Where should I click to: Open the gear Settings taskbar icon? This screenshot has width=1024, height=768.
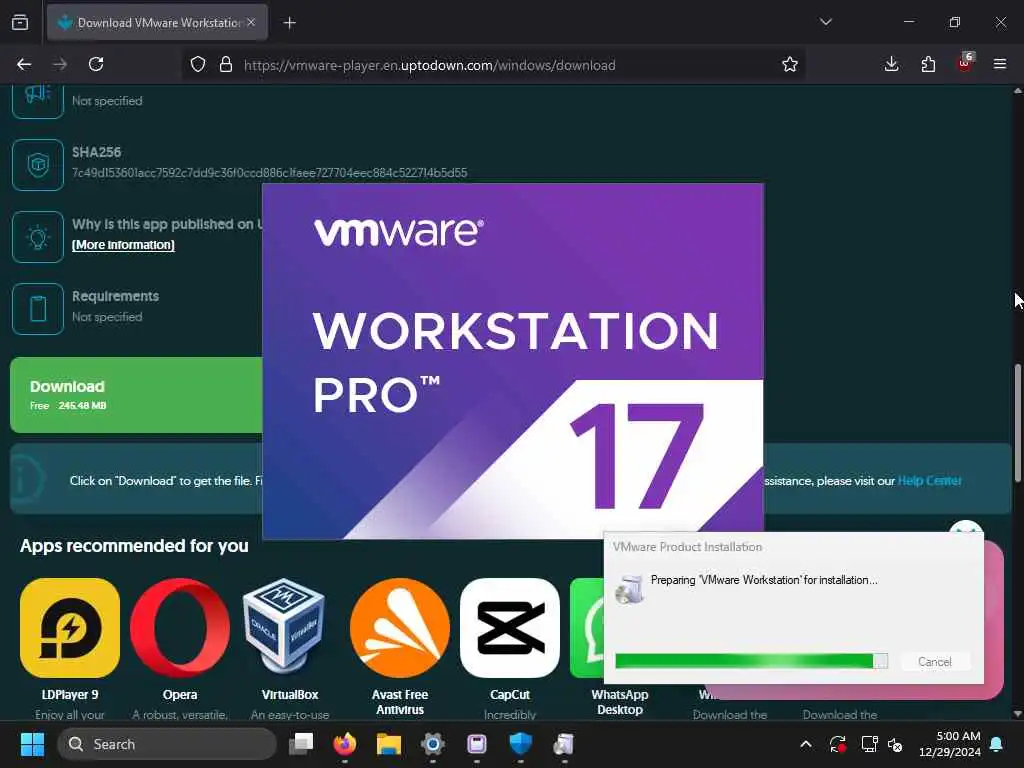[432, 744]
